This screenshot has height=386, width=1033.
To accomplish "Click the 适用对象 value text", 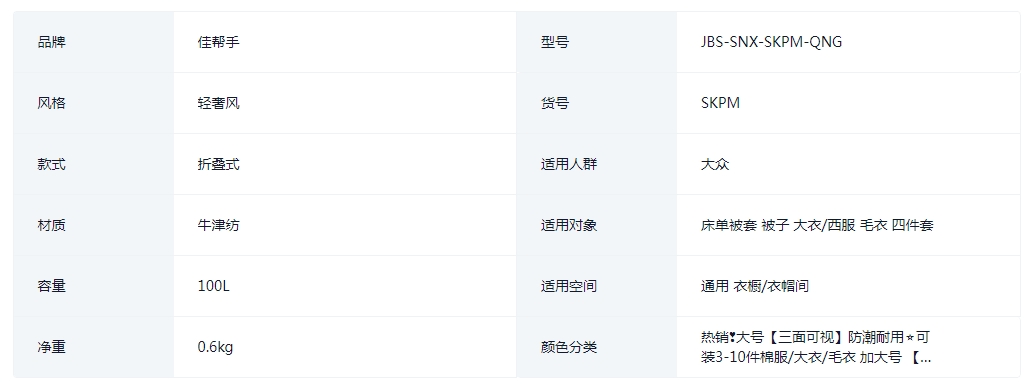I will click(817, 225).
